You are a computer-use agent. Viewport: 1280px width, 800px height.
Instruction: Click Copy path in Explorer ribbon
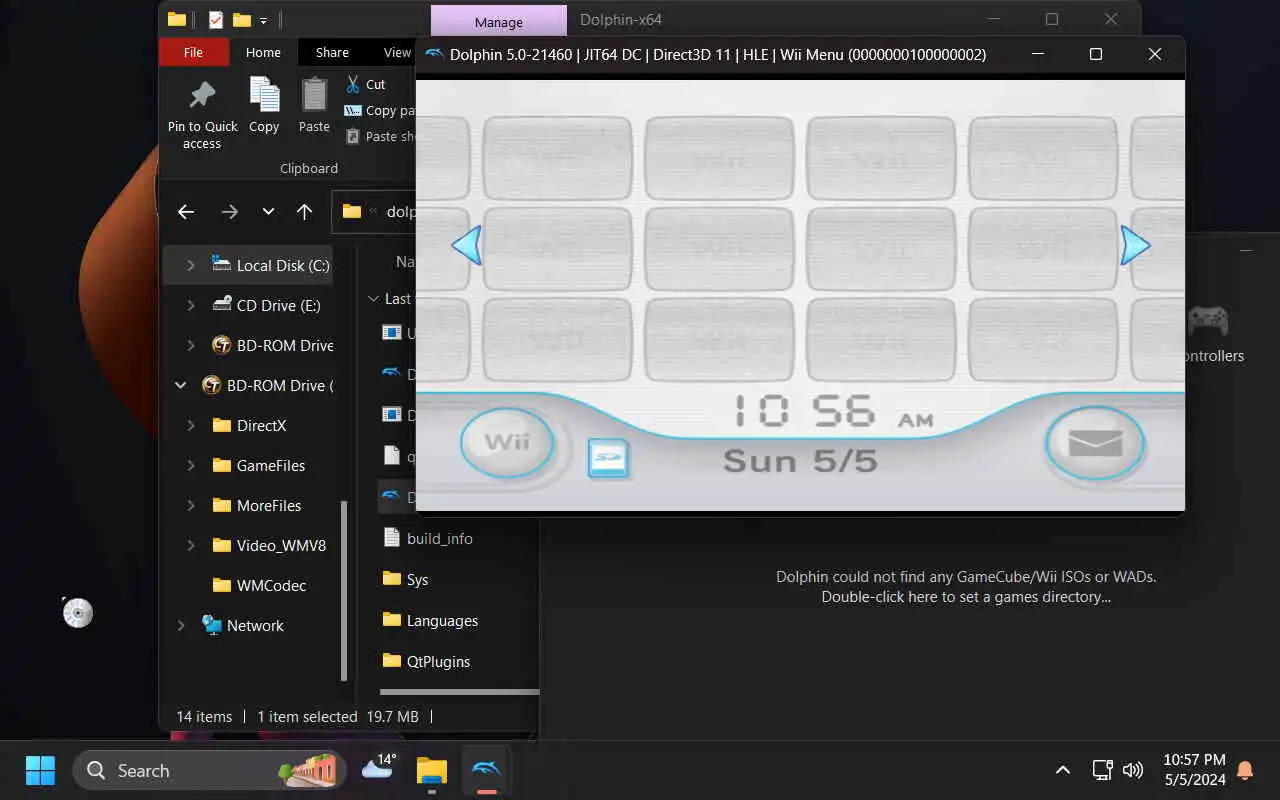(380, 110)
